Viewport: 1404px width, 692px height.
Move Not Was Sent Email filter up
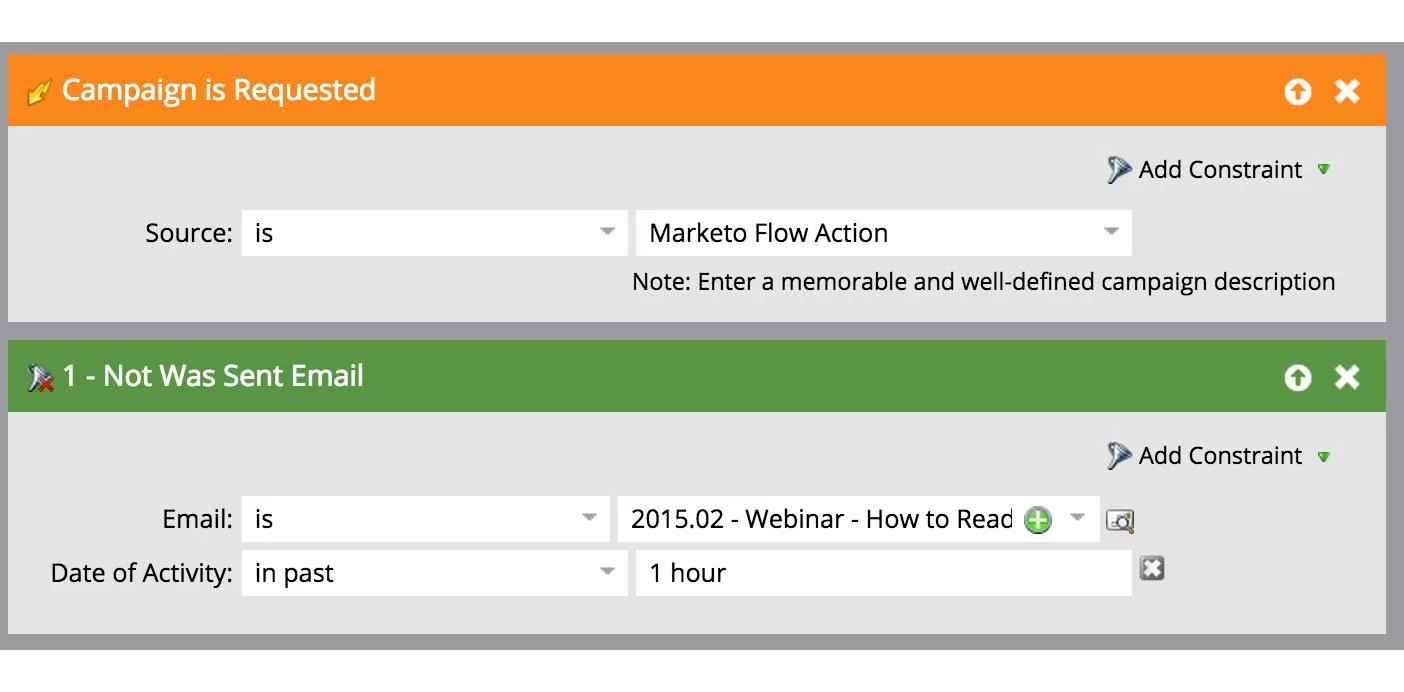[1298, 377]
